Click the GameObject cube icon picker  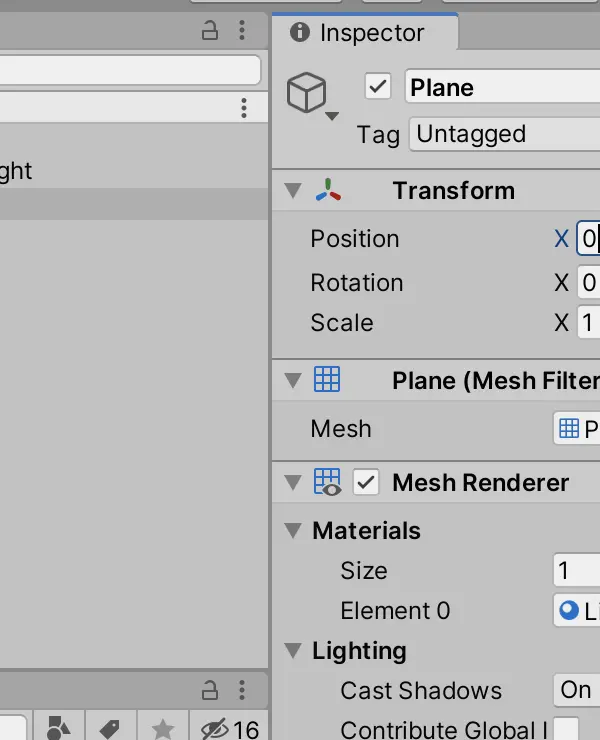(x=312, y=95)
